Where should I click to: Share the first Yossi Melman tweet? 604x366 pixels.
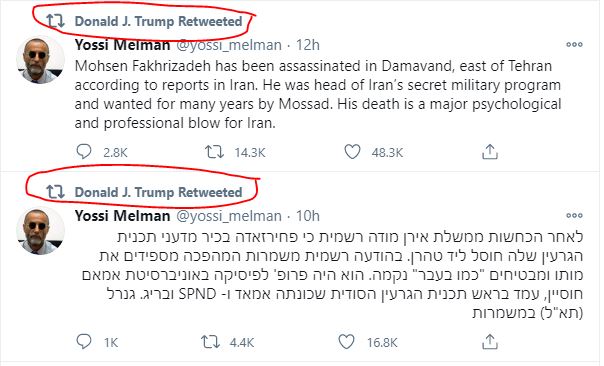[490, 152]
